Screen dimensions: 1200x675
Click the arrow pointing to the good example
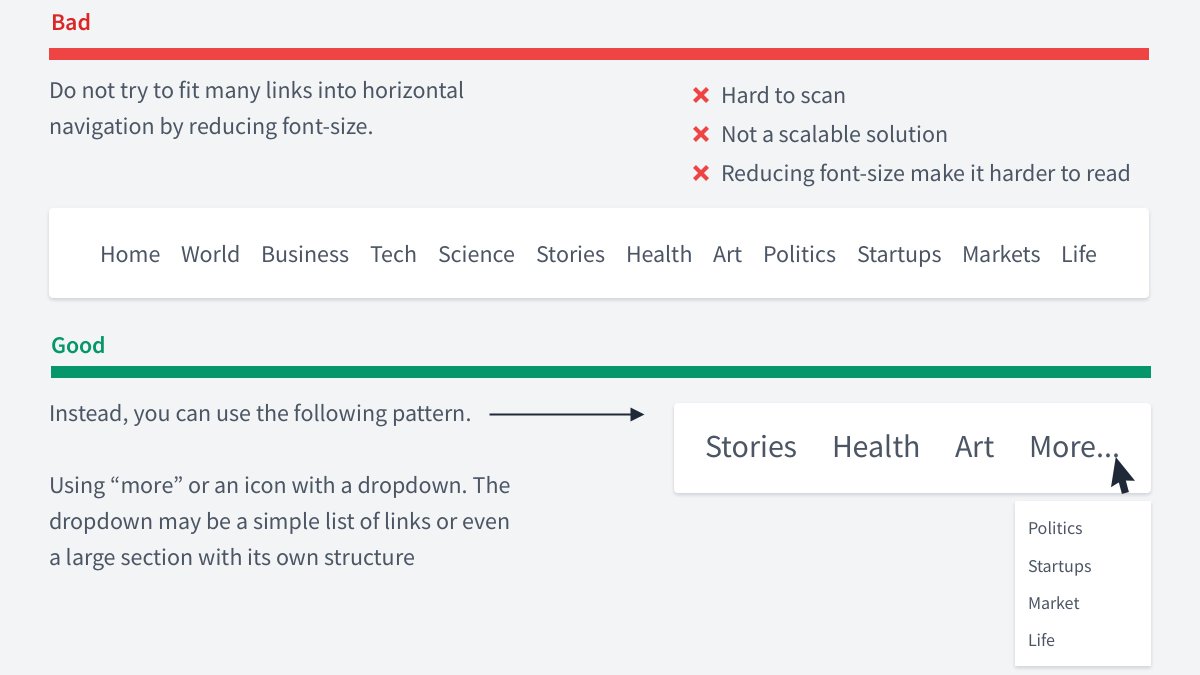click(x=567, y=414)
